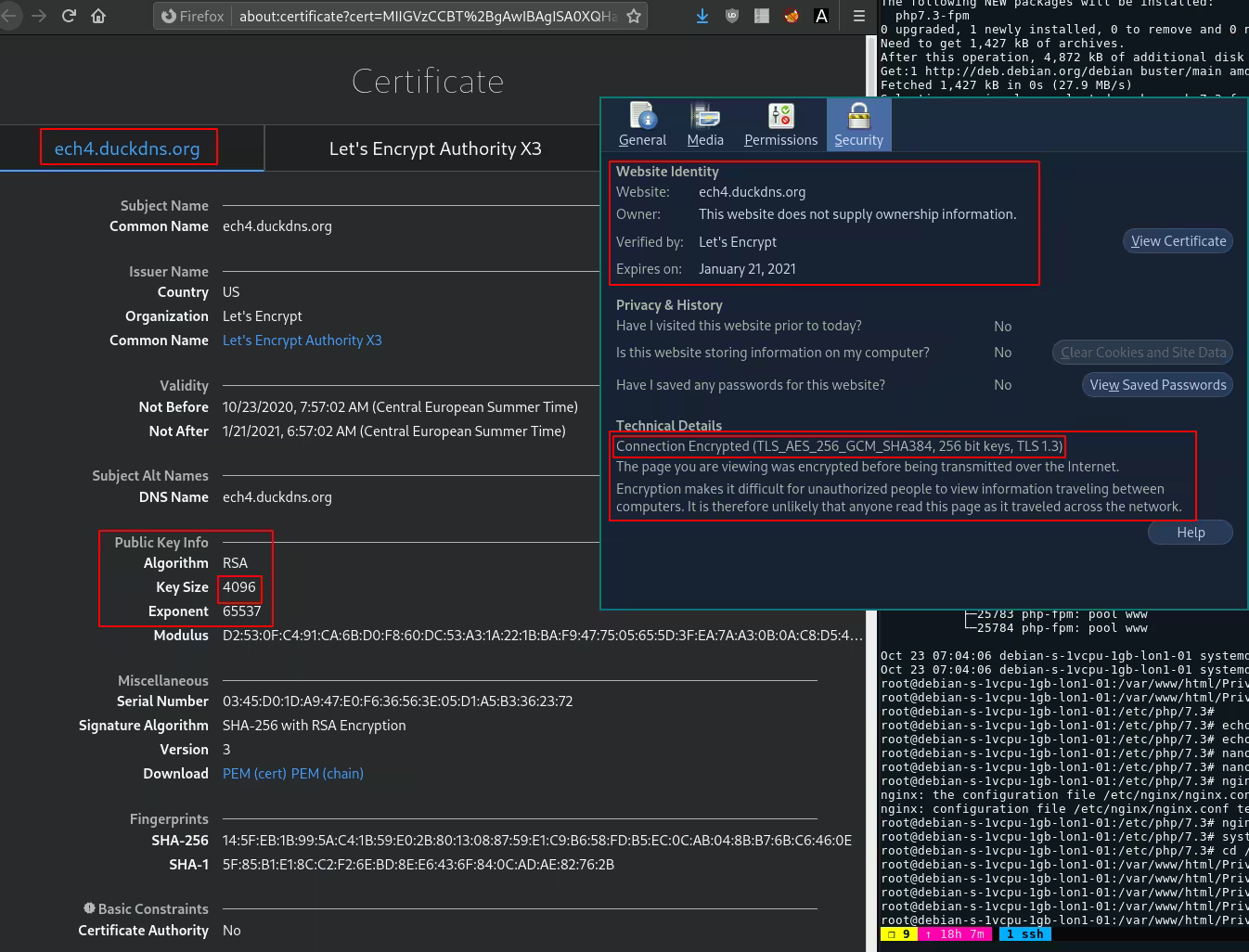
Task: Click the Website ech4.duckdns.org value in Page Info
Action: coord(753,192)
